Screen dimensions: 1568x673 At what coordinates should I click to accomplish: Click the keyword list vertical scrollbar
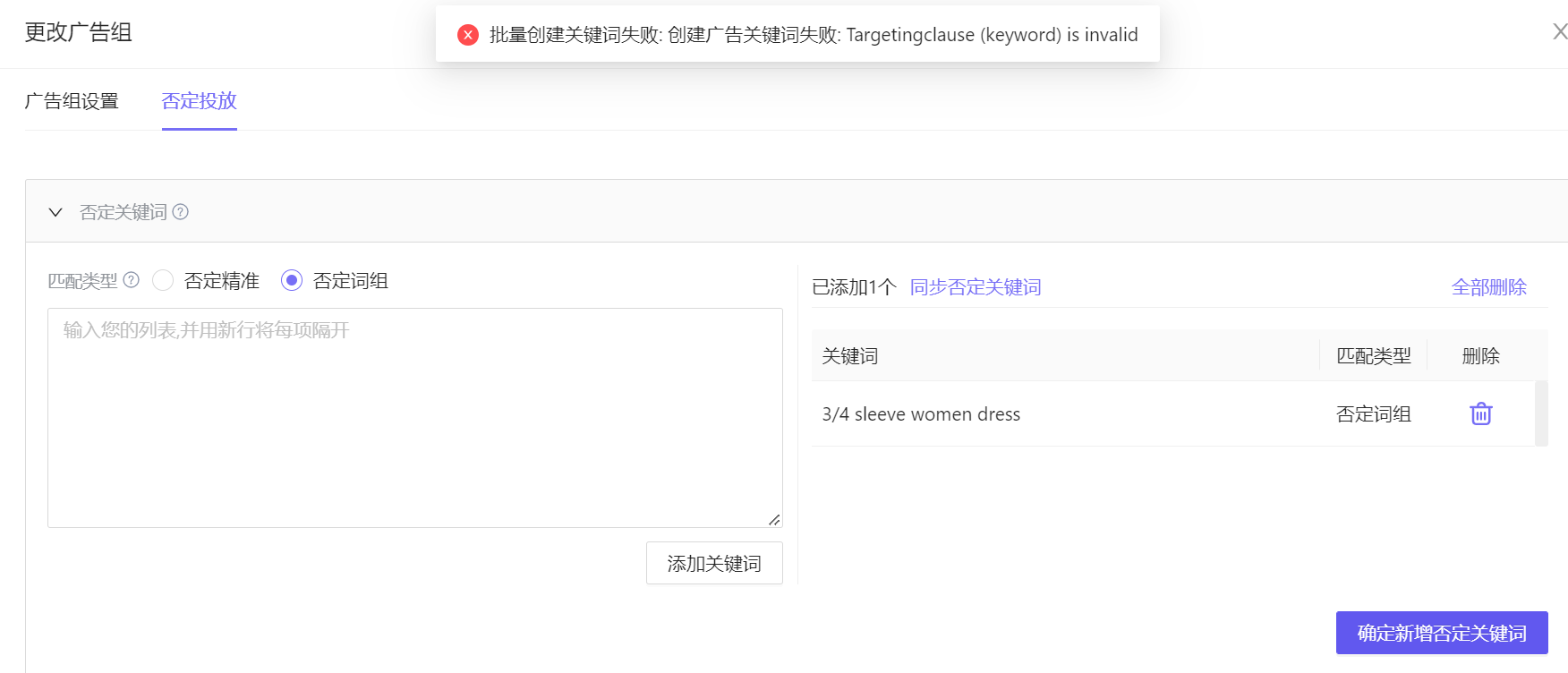click(1541, 413)
